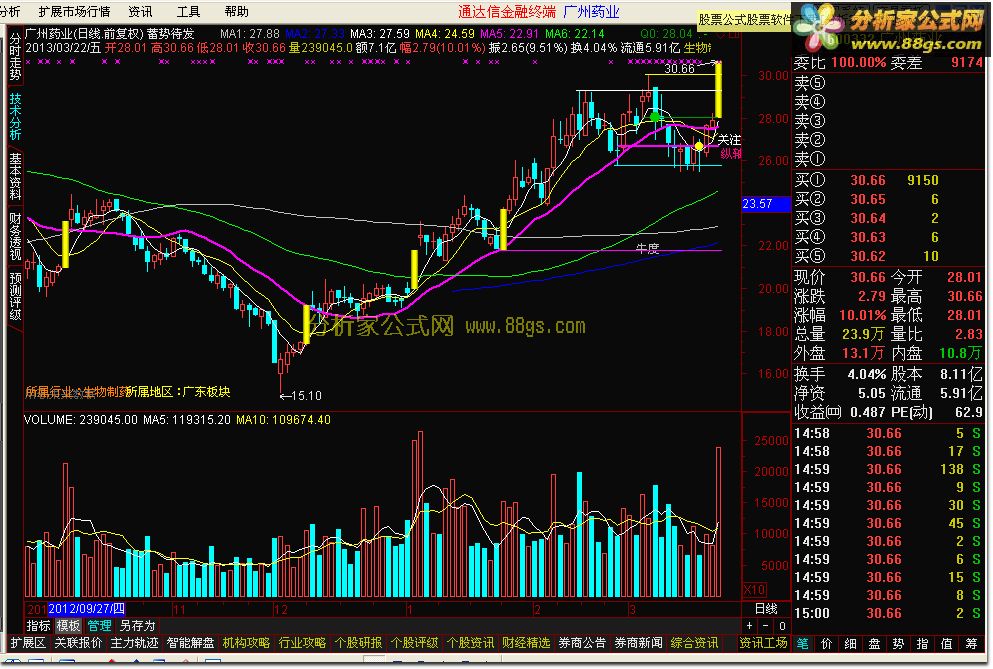This screenshot has height=669, width=993.
Task: Open the 关联报价 tab
Action: (78, 642)
